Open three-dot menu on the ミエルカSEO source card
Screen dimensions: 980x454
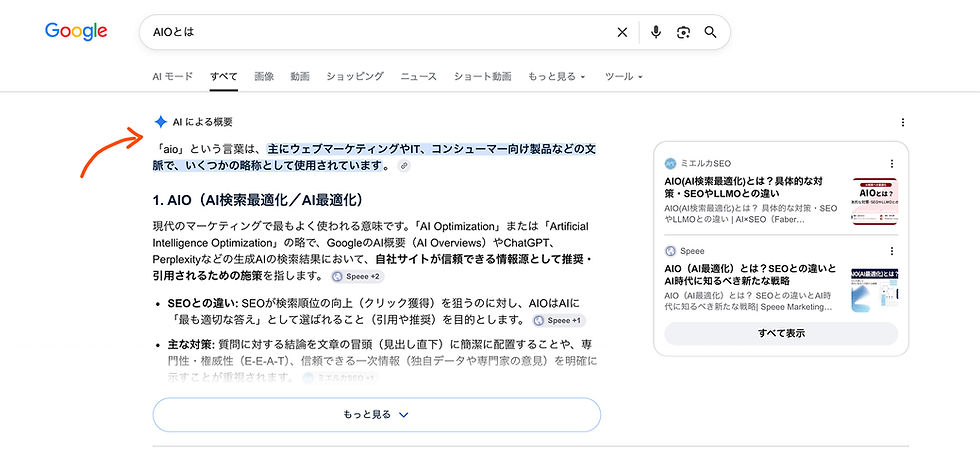(x=892, y=164)
